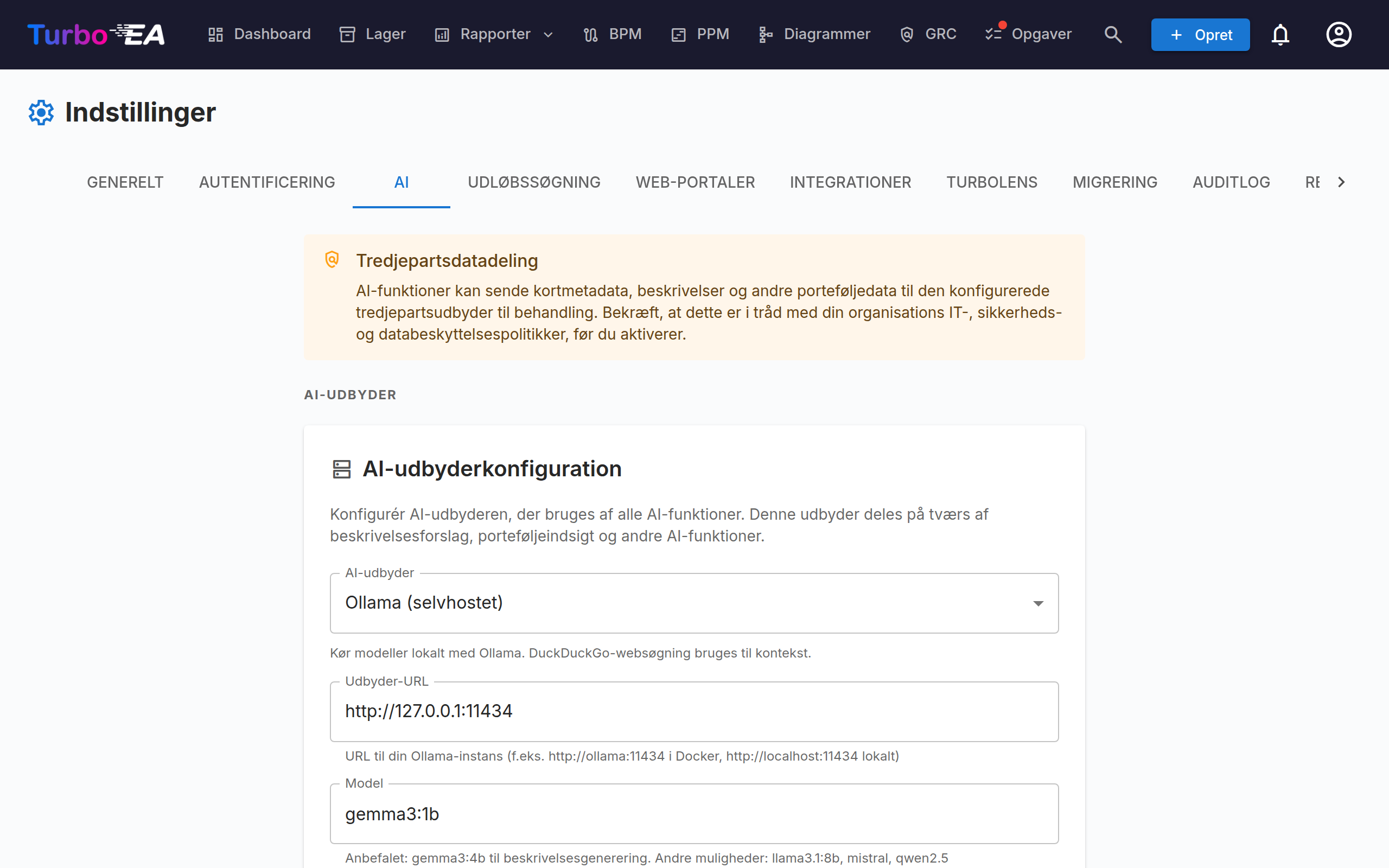Open the Diagrammer nav item
This screenshot has width=1389, height=868.
tap(814, 34)
